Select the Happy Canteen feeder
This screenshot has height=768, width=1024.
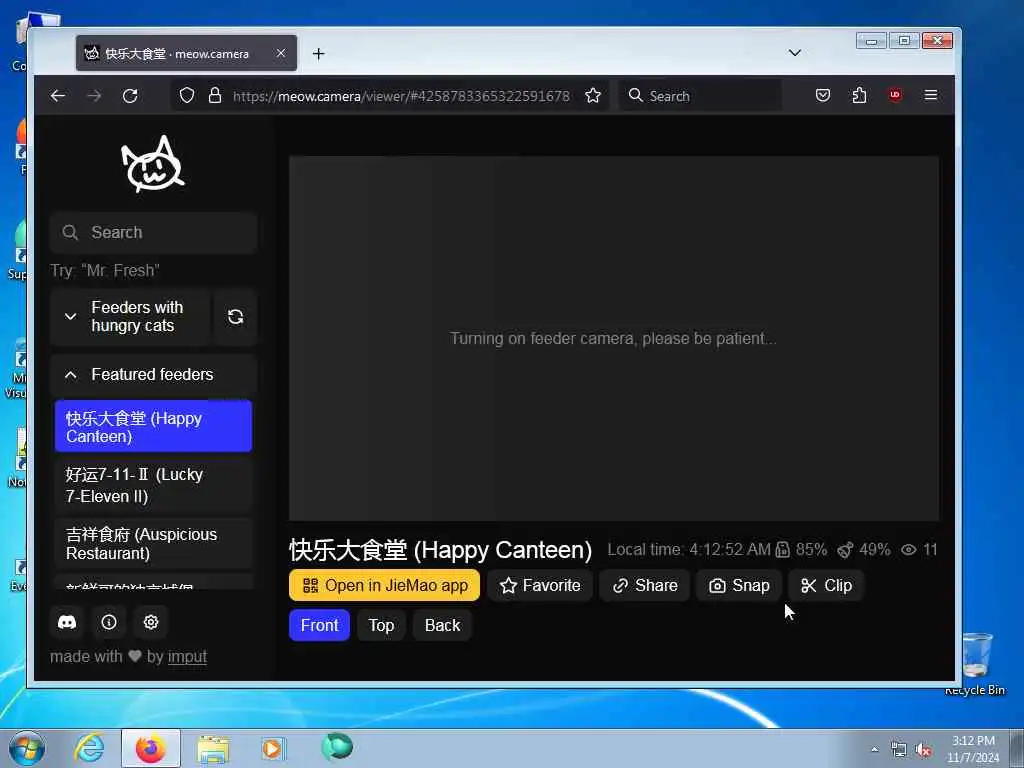pos(153,426)
